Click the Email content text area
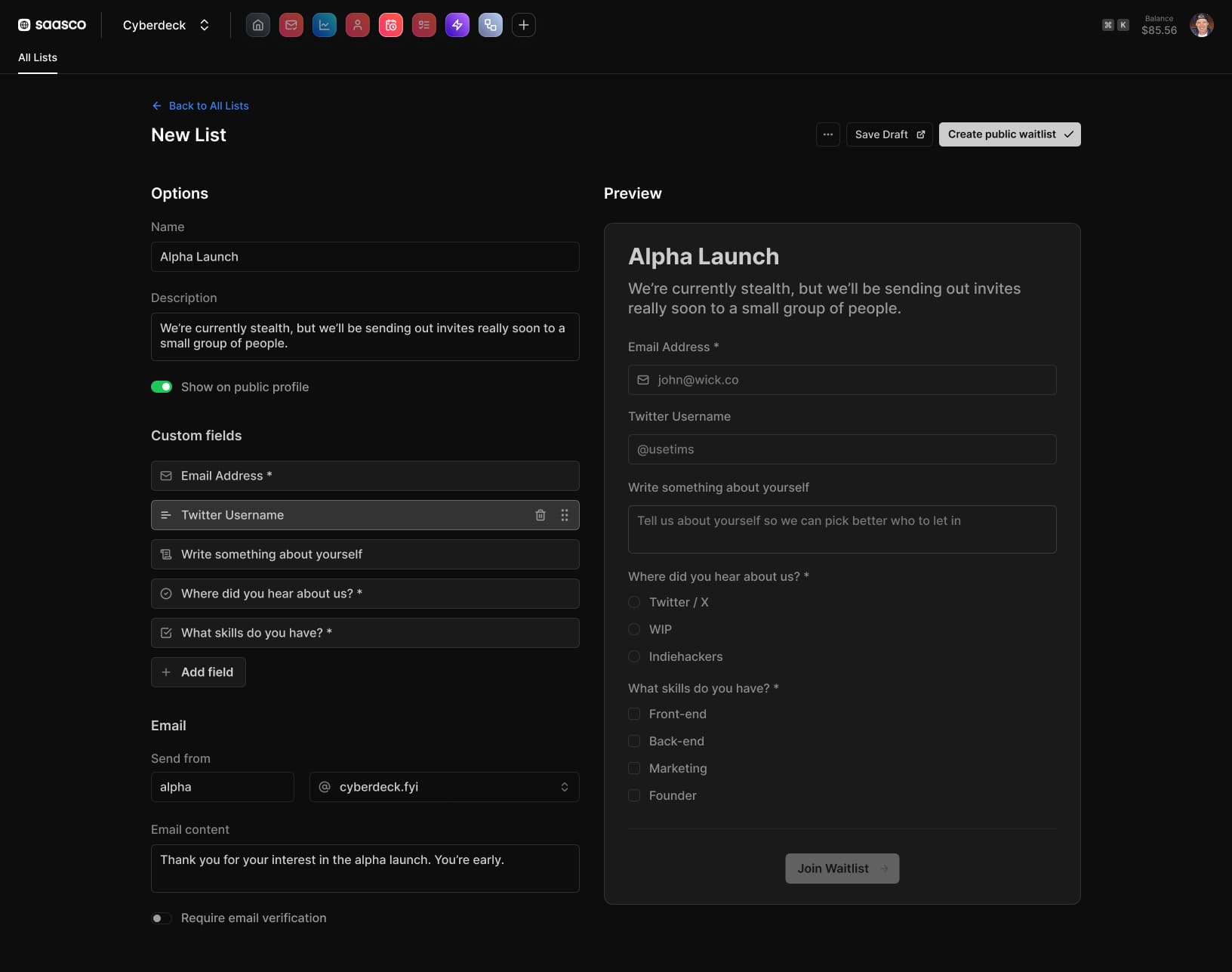Screen dimensions: 1232x972 pyautogui.click(x=365, y=869)
